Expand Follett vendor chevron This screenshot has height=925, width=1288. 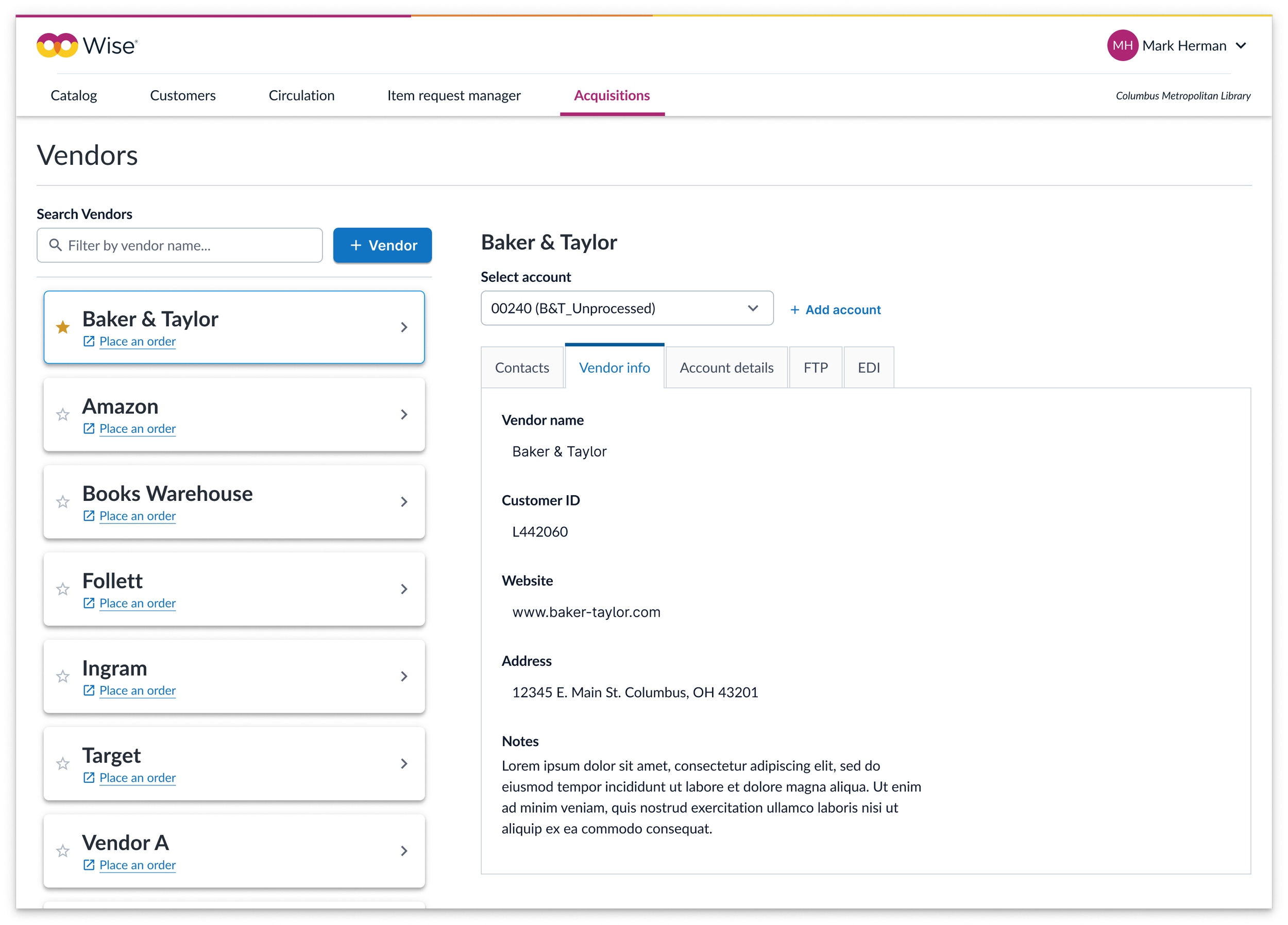(404, 589)
